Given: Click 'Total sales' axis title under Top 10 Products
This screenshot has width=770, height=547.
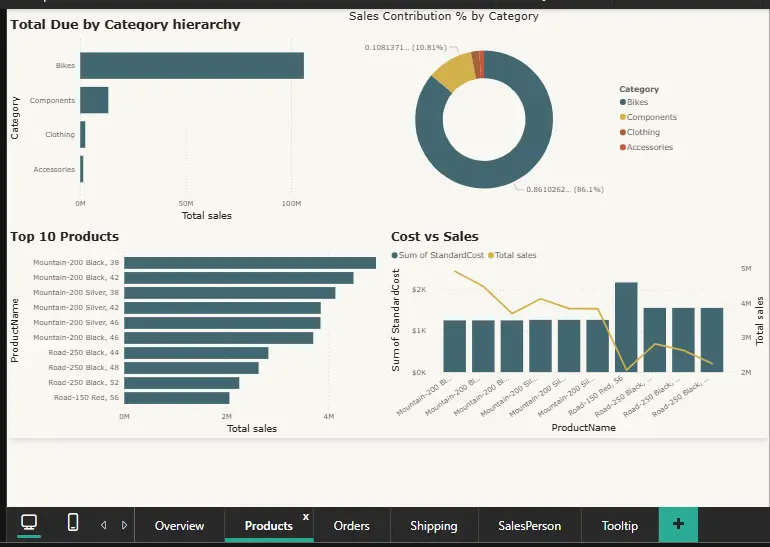Looking at the screenshot, I should pyautogui.click(x=252, y=429).
